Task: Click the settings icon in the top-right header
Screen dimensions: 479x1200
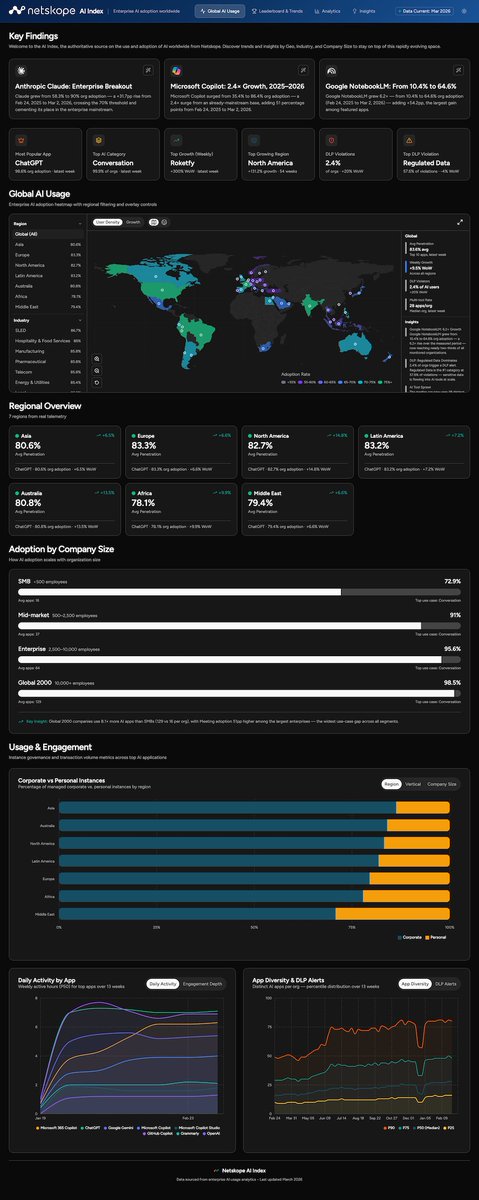Action: coord(462,11)
